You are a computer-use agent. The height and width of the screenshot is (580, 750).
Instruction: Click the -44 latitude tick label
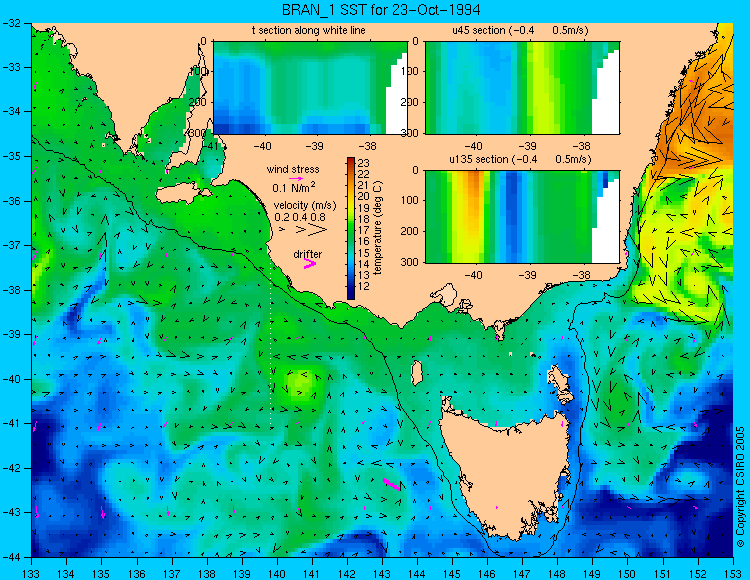[13, 557]
